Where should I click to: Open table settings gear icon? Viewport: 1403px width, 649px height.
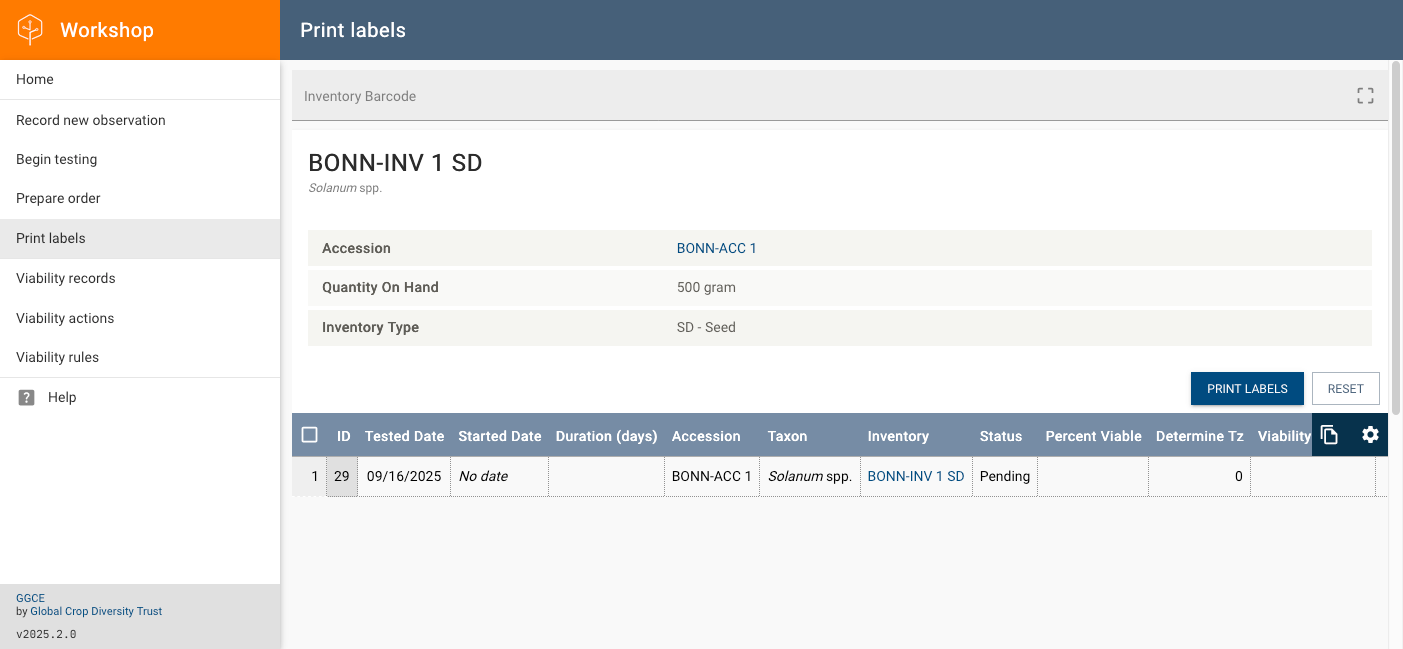click(x=1370, y=435)
